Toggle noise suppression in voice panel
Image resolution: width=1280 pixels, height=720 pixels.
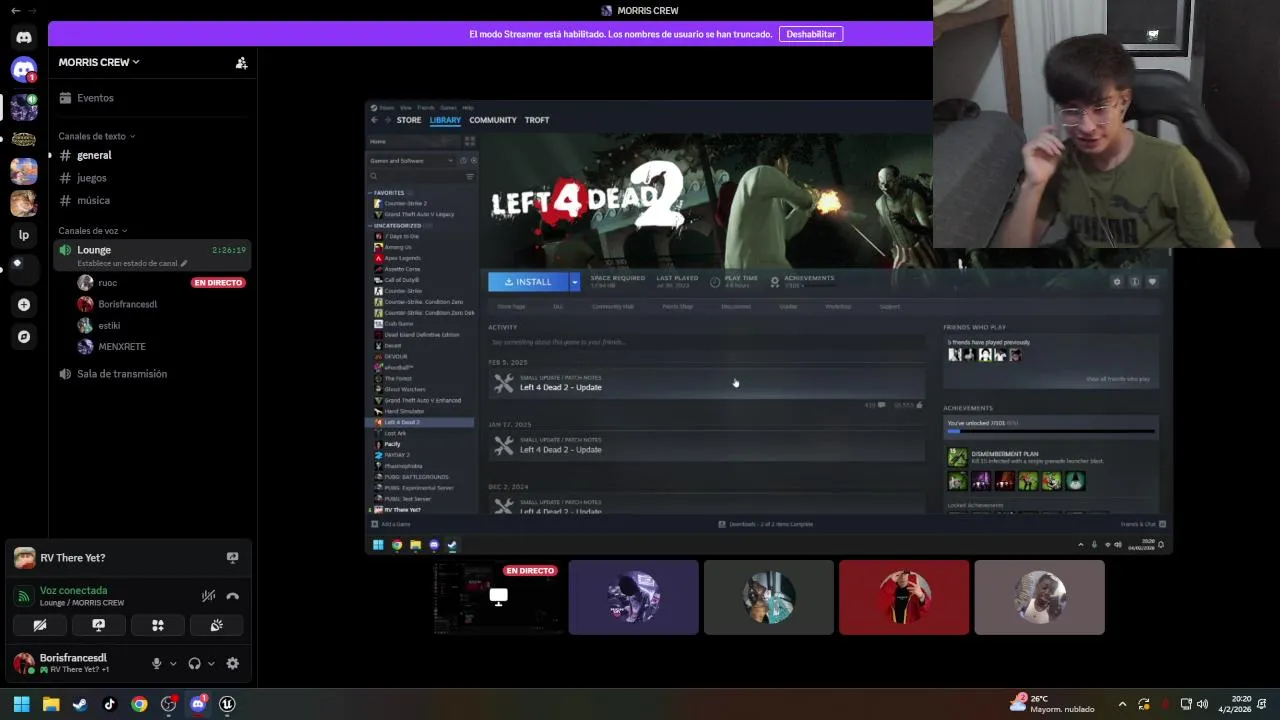[x=208, y=596]
